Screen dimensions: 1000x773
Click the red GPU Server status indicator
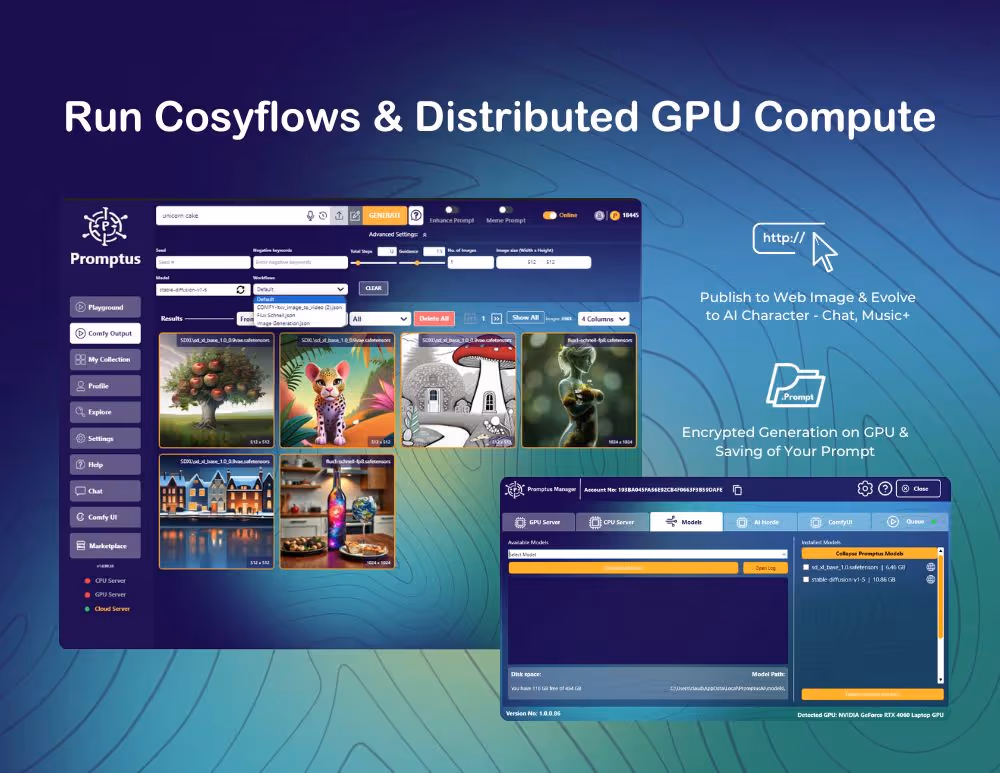pos(87,595)
